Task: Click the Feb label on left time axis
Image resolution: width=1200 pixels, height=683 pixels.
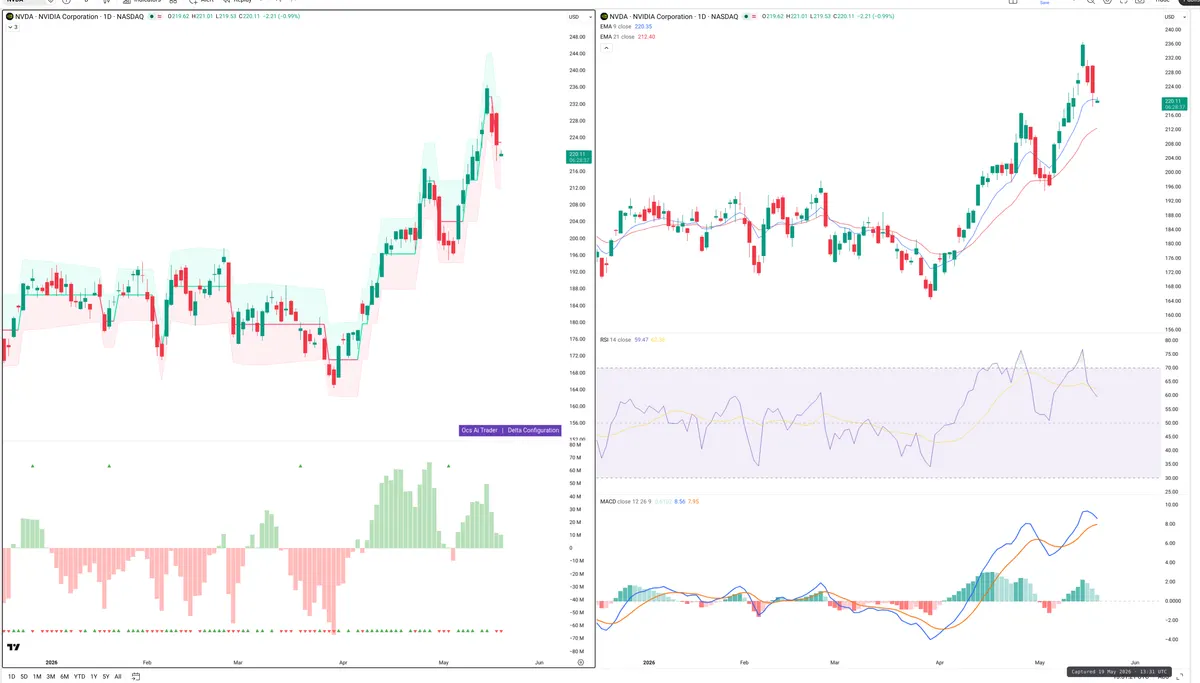Action: point(147,662)
